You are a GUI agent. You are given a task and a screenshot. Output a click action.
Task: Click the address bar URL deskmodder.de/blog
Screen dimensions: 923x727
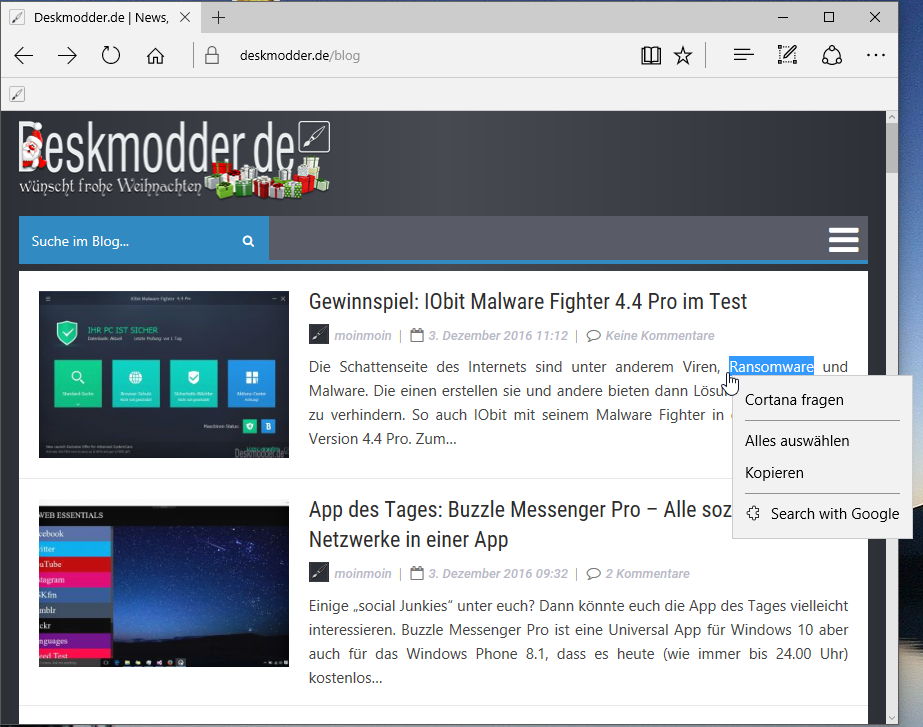300,56
